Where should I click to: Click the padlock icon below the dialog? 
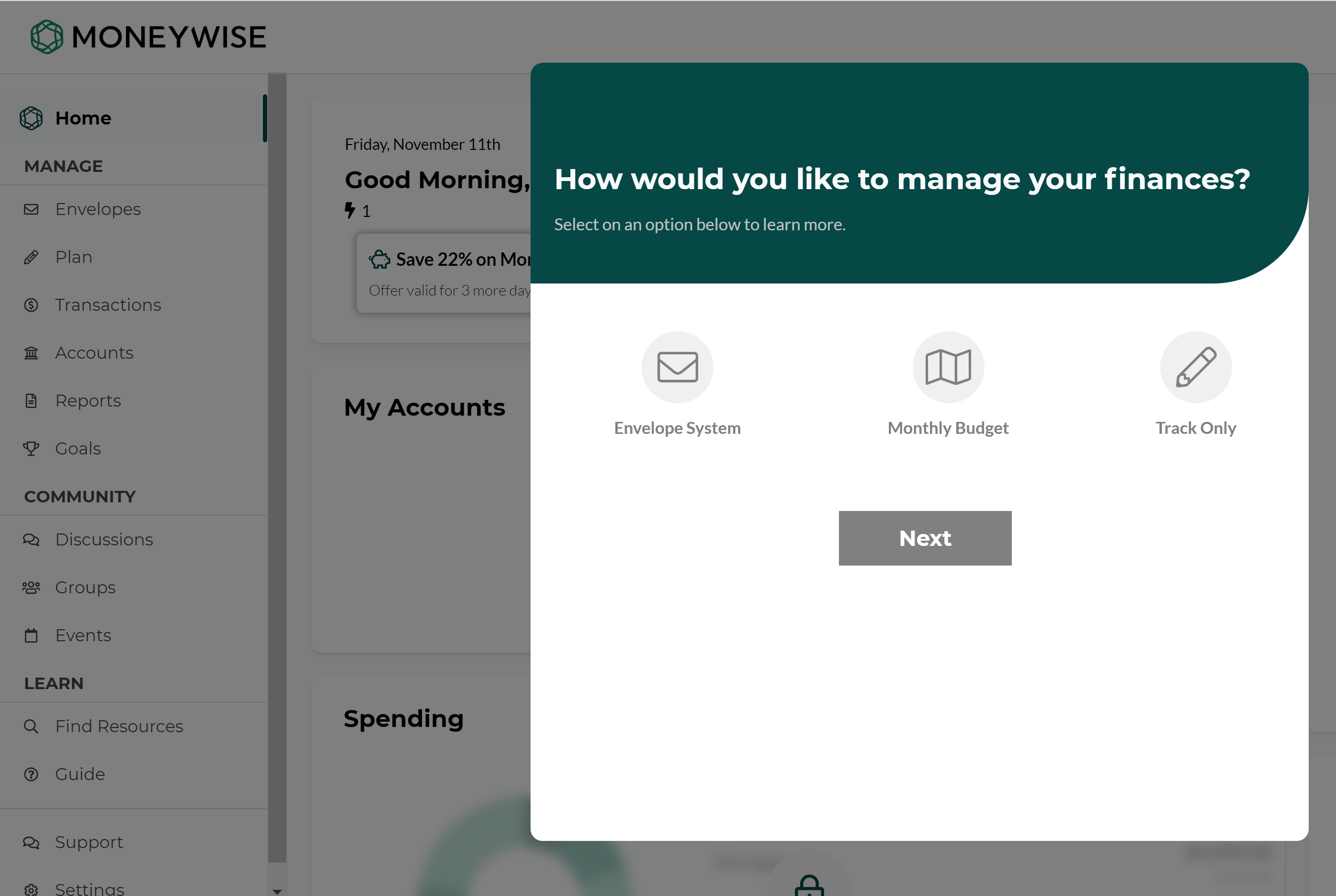coord(809,886)
